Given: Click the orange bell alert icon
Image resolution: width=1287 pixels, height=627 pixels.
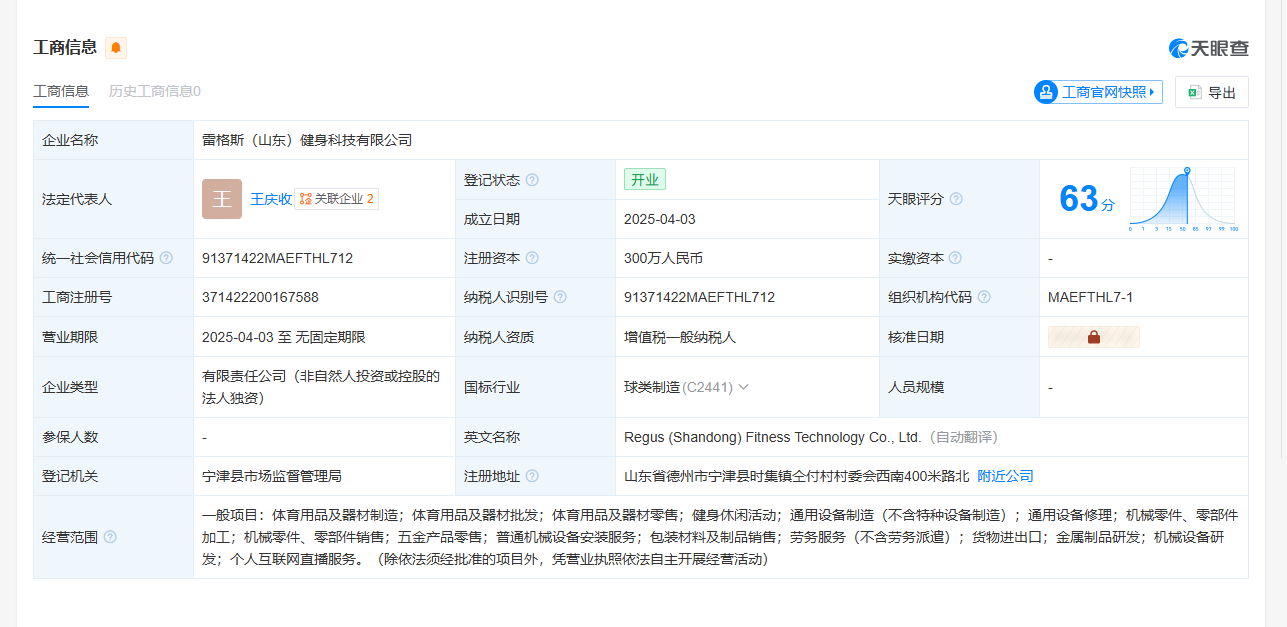Looking at the screenshot, I should 116,48.
